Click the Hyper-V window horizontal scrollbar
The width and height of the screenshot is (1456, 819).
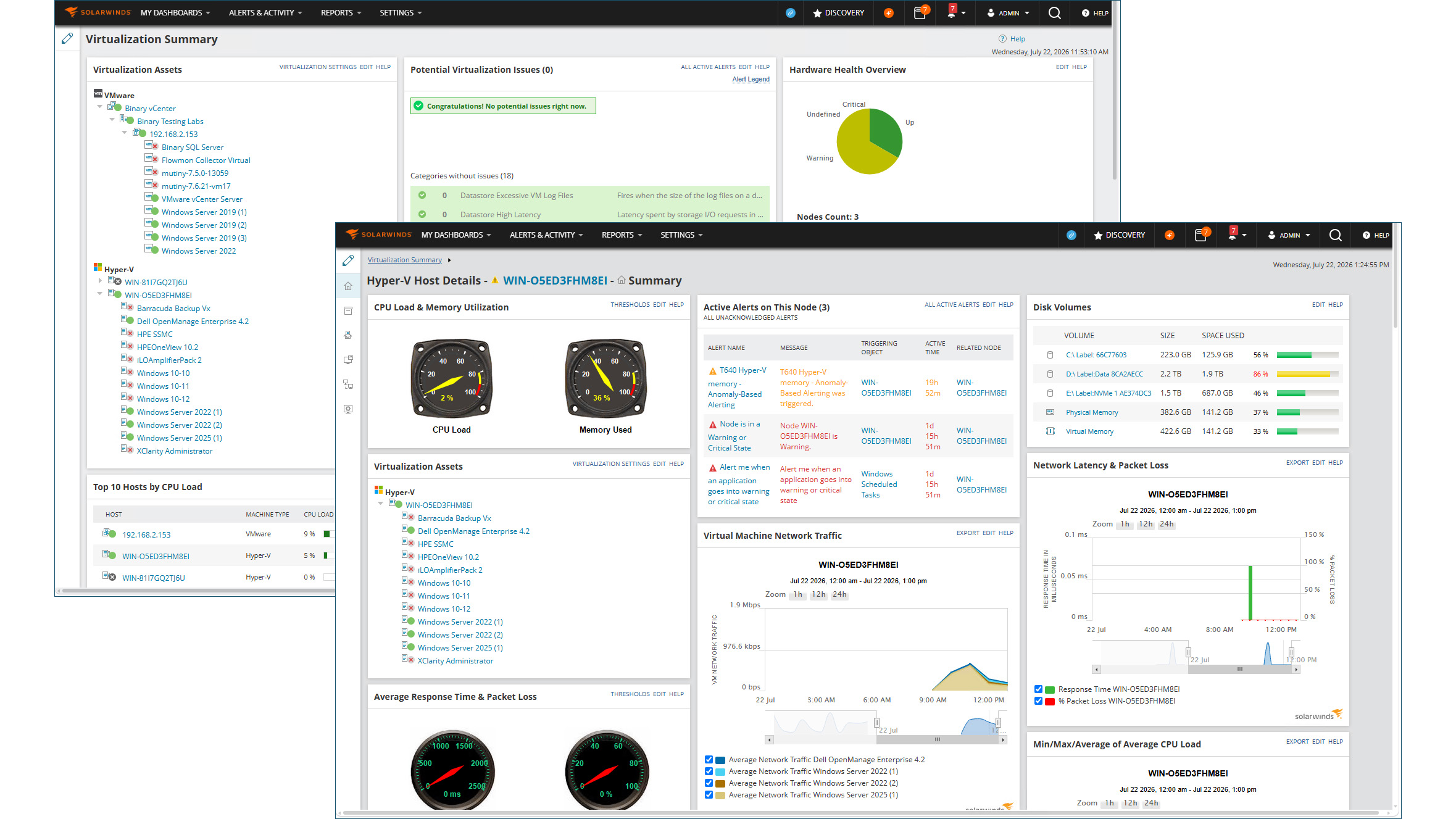tap(861, 813)
